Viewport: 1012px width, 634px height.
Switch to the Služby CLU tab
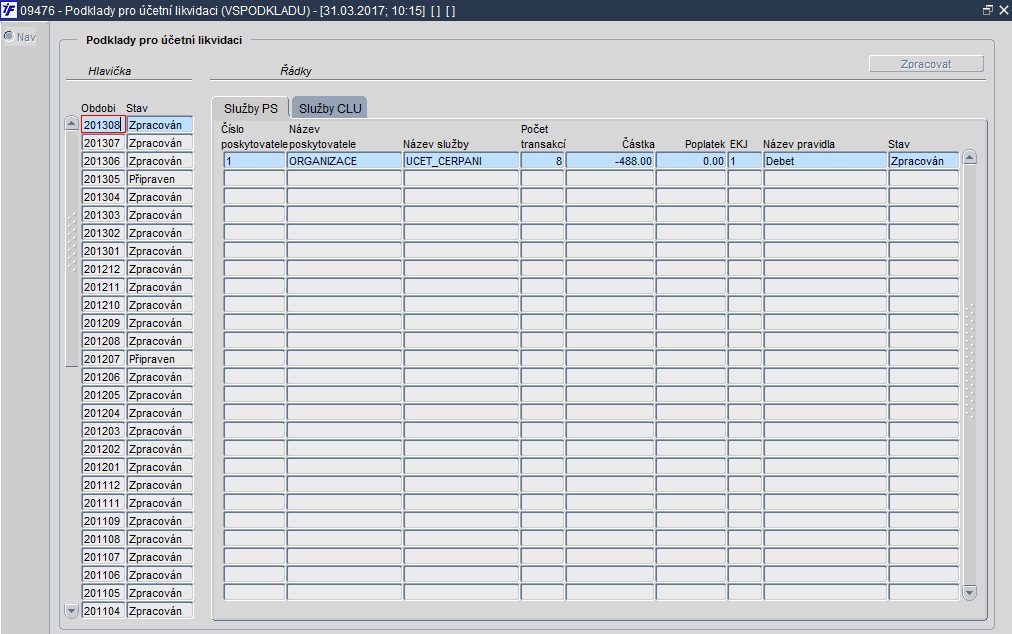coord(330,108)
